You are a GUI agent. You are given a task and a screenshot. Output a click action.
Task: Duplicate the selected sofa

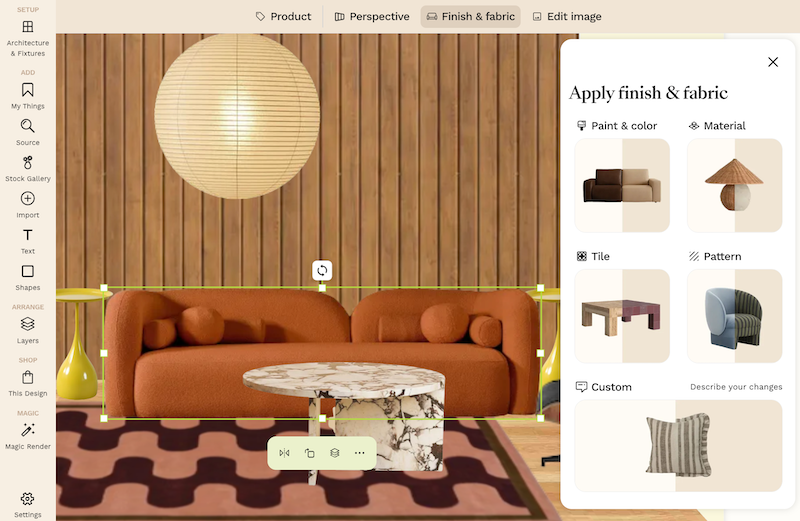310,453
